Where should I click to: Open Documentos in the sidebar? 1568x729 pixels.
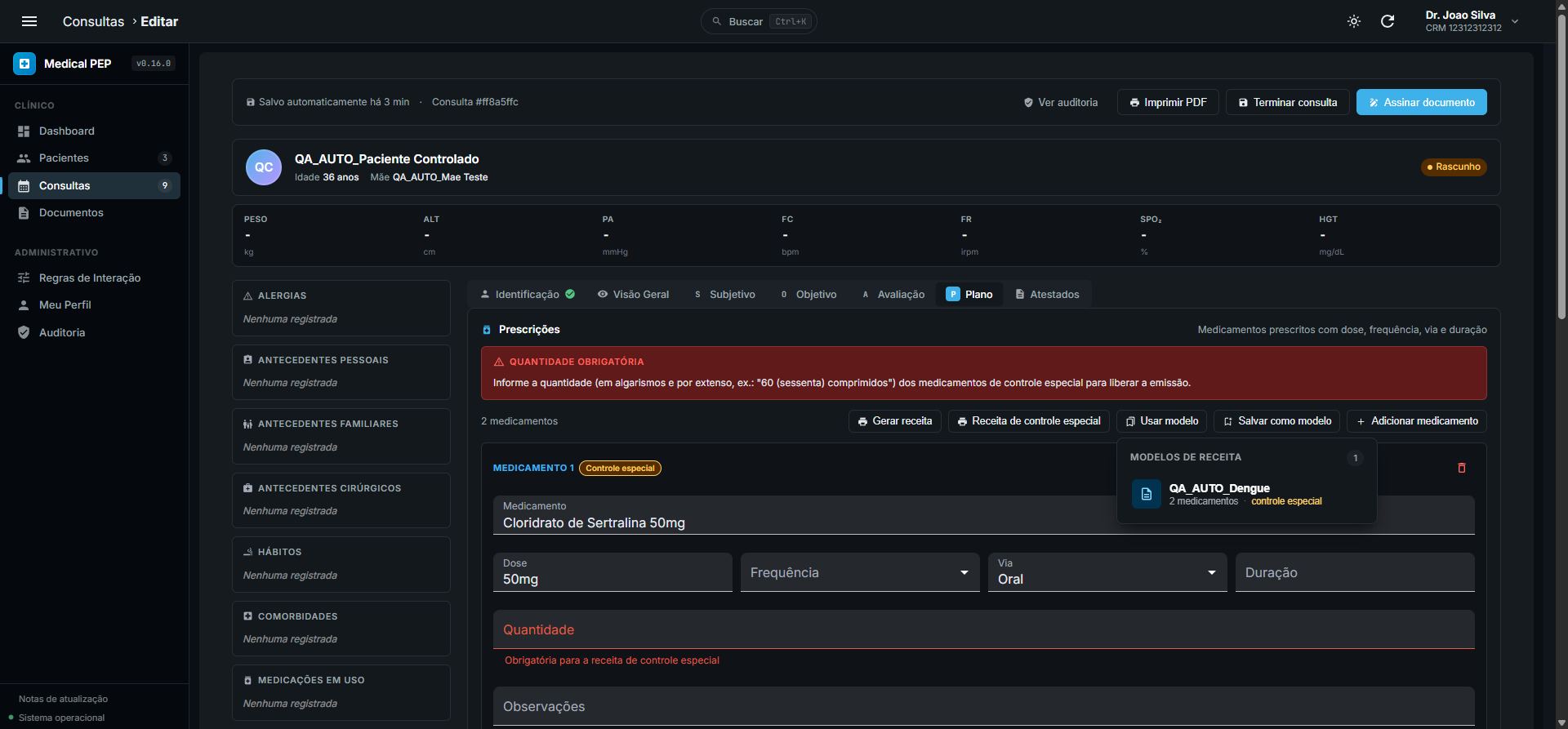pos(94,212)
